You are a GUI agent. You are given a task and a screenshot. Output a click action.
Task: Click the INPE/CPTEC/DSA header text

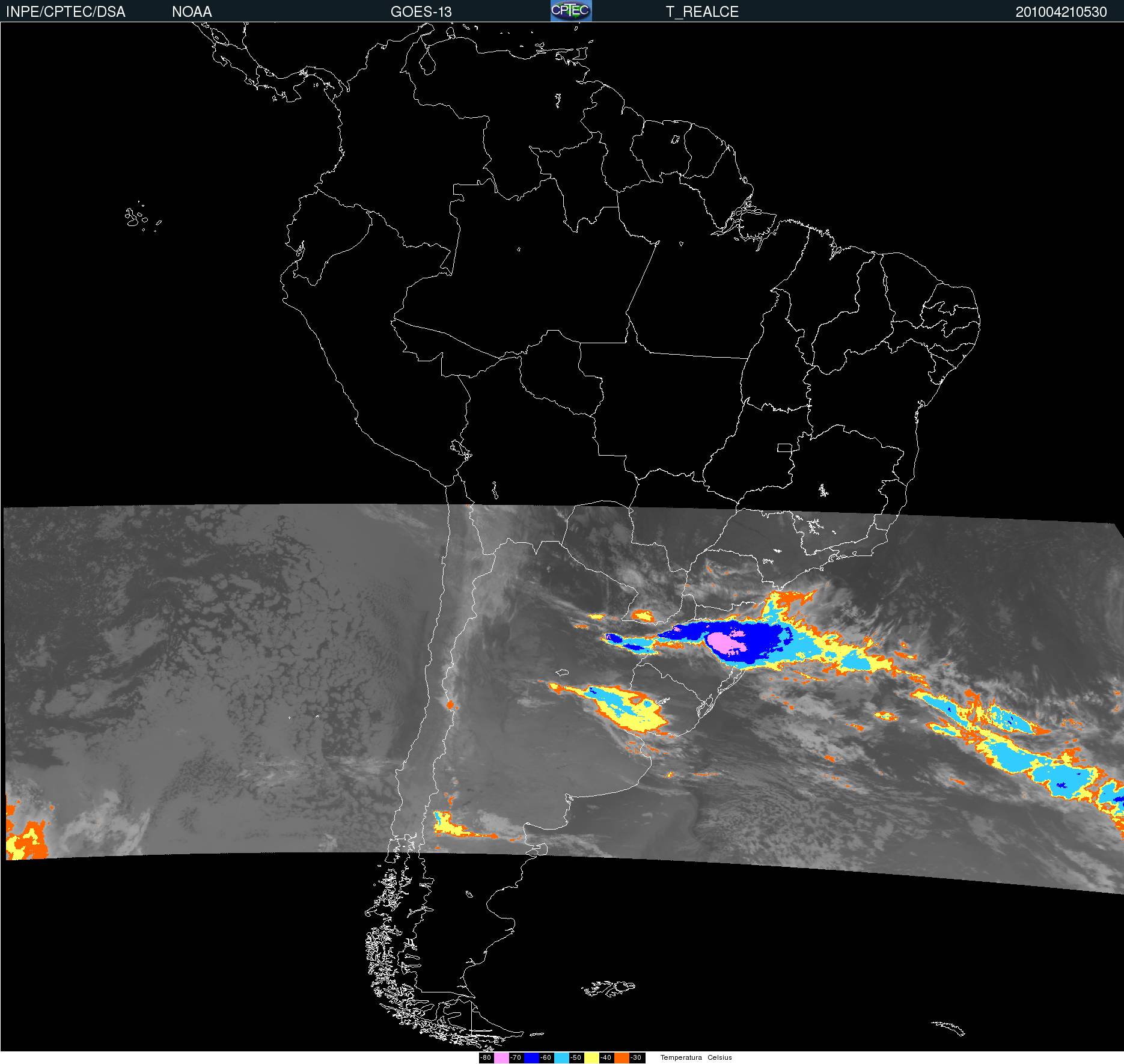(x=66, y=12)
